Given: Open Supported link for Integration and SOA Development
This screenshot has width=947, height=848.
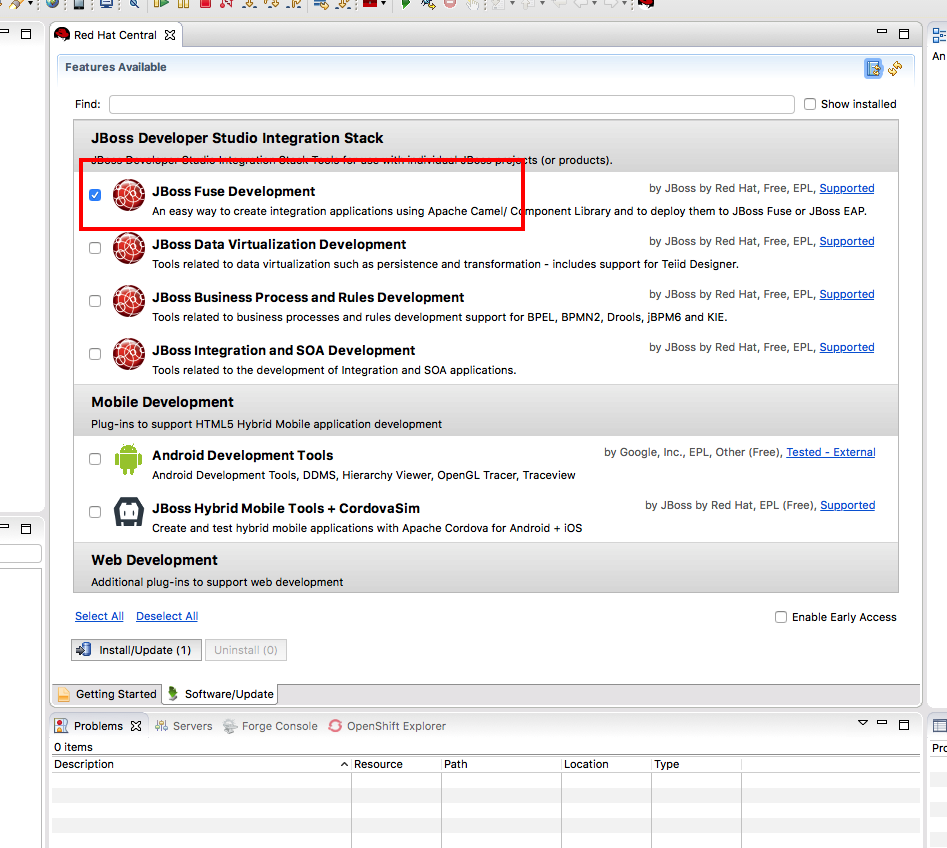Looking at the screenshot, I should point(847,347).
